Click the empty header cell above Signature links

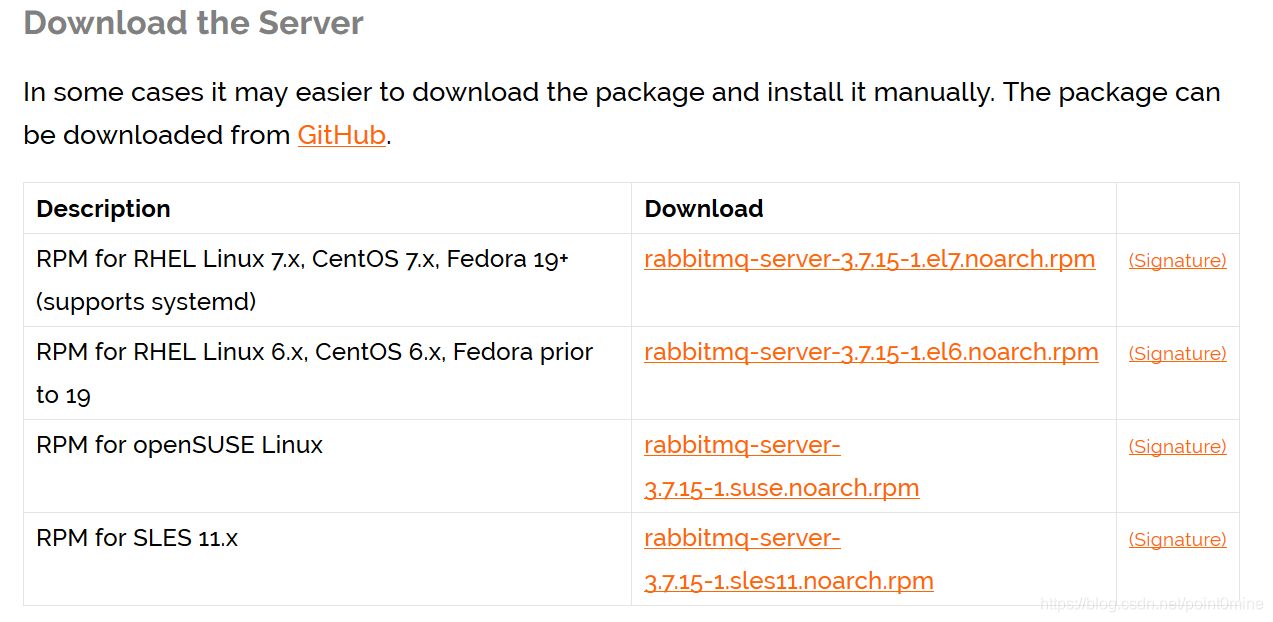(x=1177, y=208)
